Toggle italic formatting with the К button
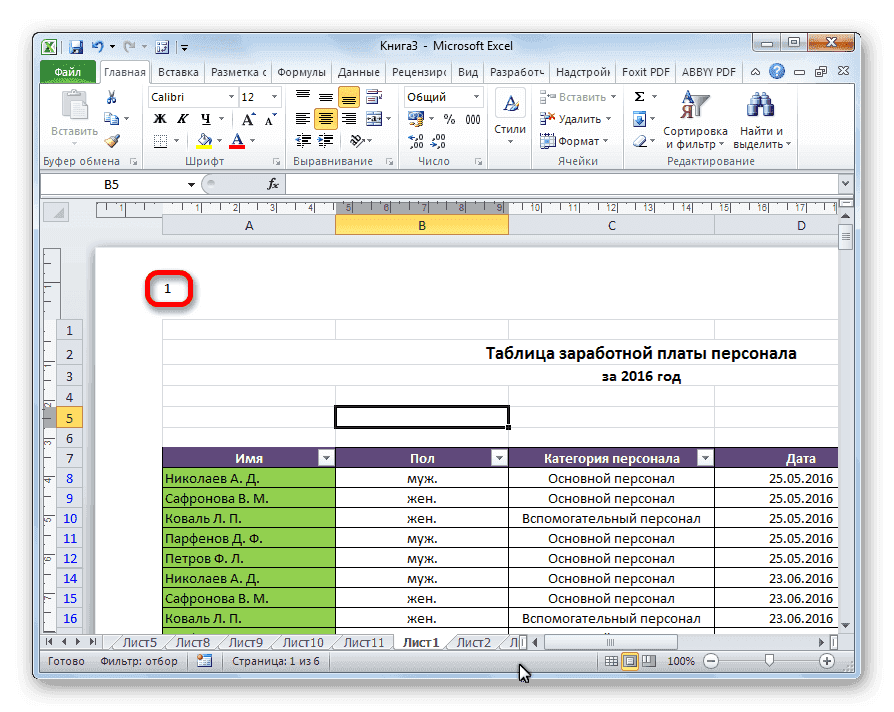The width and height of the screenshot is (894, 712). [181, 119]
